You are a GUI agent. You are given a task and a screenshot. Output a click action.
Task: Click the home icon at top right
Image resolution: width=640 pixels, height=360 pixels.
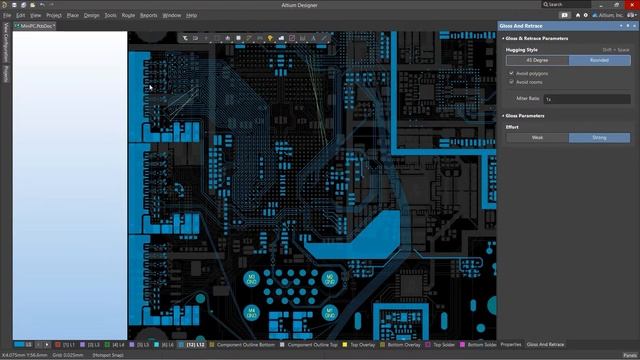coord(578,15)
